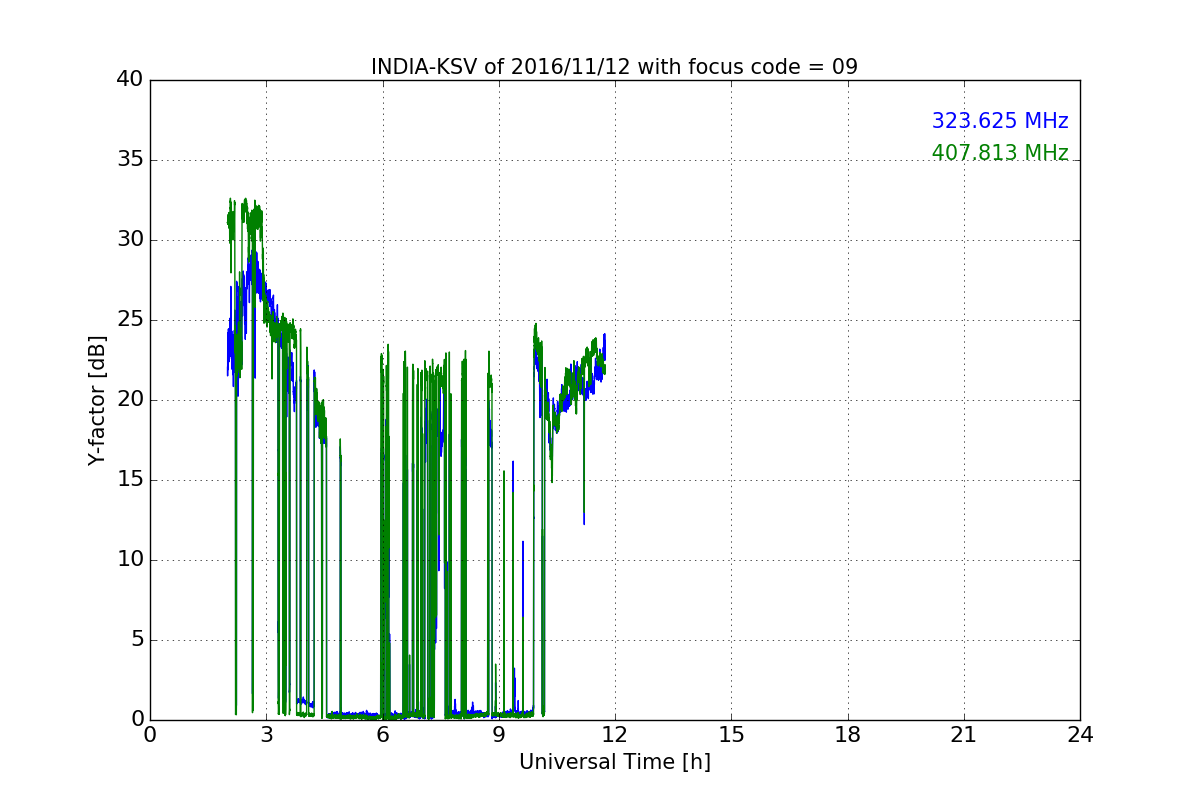1200x800 pixels.
Task: Click the x-axis tick label 24
Action: 1080,734
